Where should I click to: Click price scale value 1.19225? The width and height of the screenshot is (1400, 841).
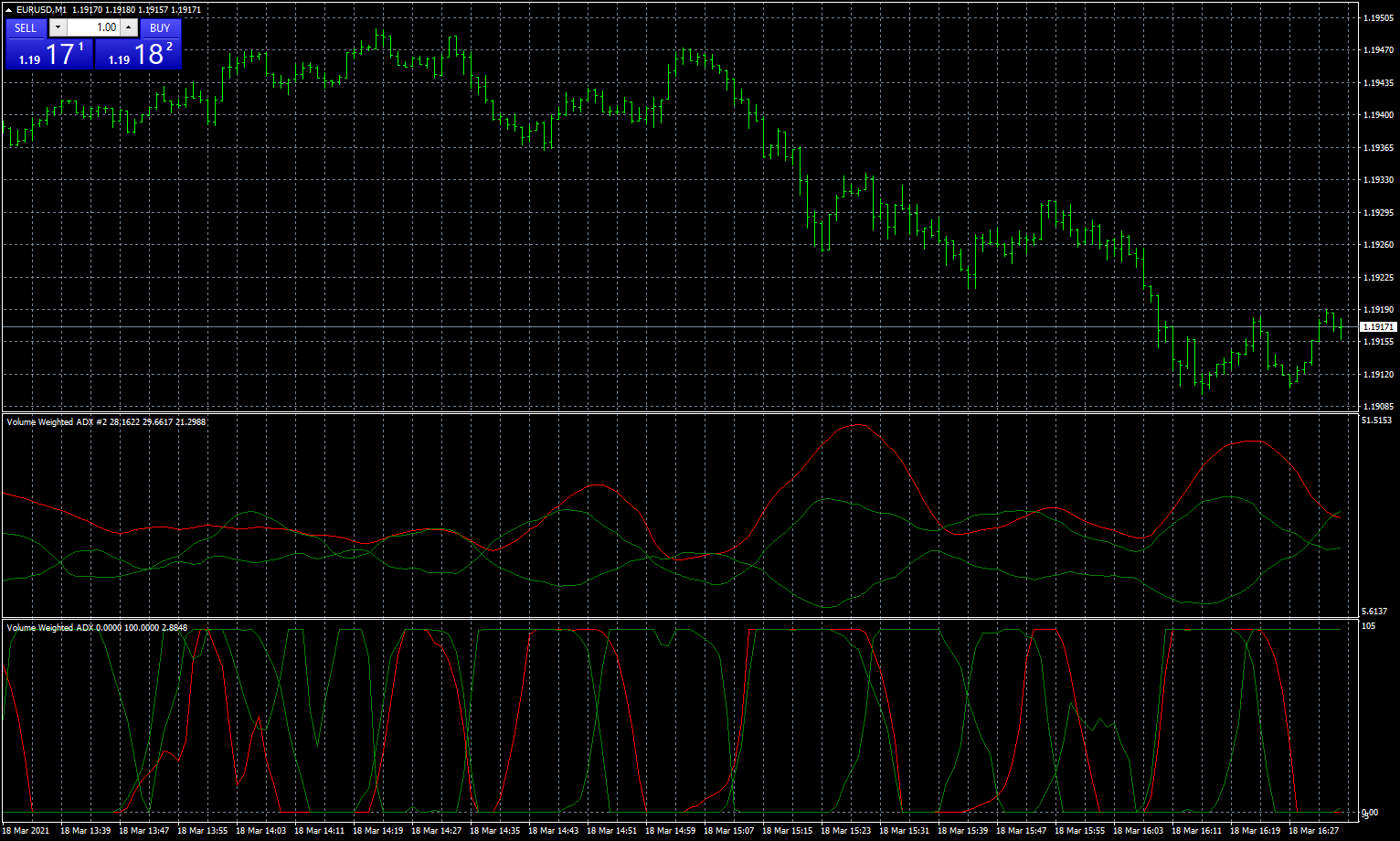coord(1378,278)
